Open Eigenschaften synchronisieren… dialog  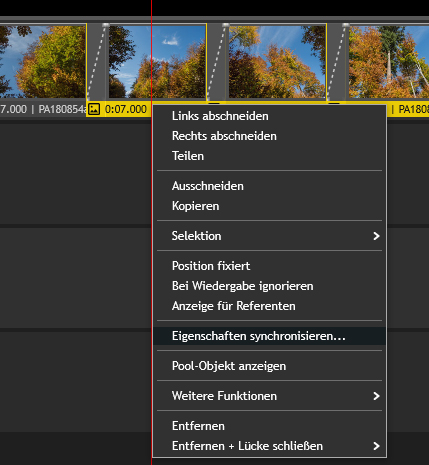click(x=269, y=336)
